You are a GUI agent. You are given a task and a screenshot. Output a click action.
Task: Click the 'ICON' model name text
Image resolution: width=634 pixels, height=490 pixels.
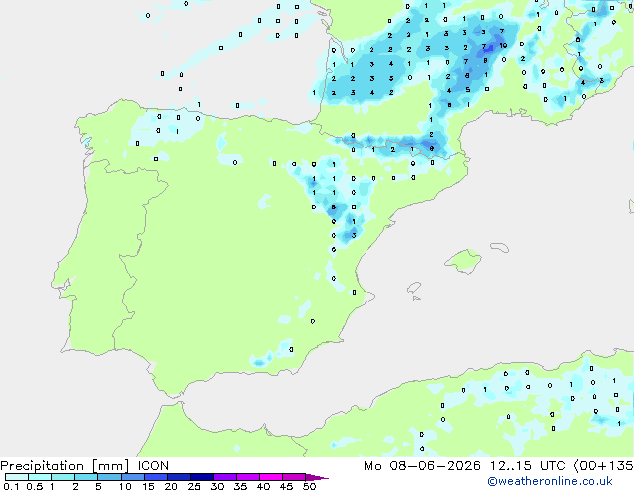[153, 466]
